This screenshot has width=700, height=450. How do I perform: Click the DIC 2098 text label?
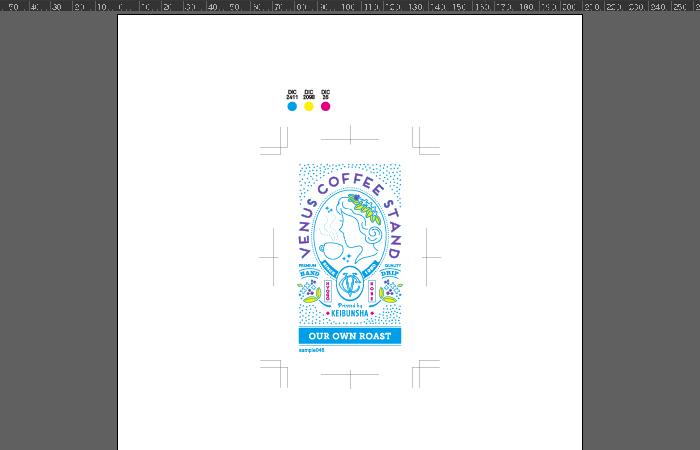(x=308, y=95)
